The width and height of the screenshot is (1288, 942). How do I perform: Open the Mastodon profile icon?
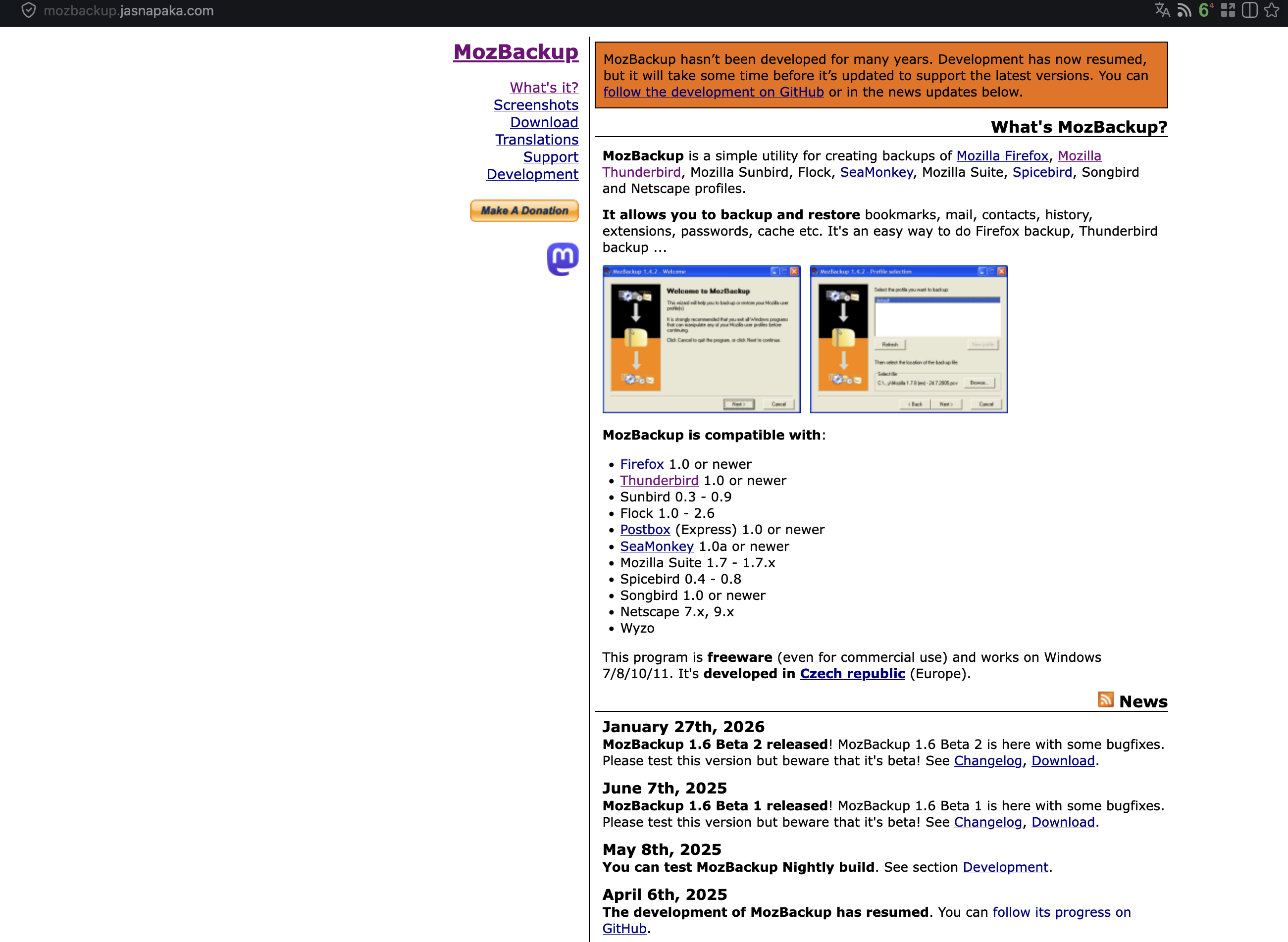pos(563,259)
